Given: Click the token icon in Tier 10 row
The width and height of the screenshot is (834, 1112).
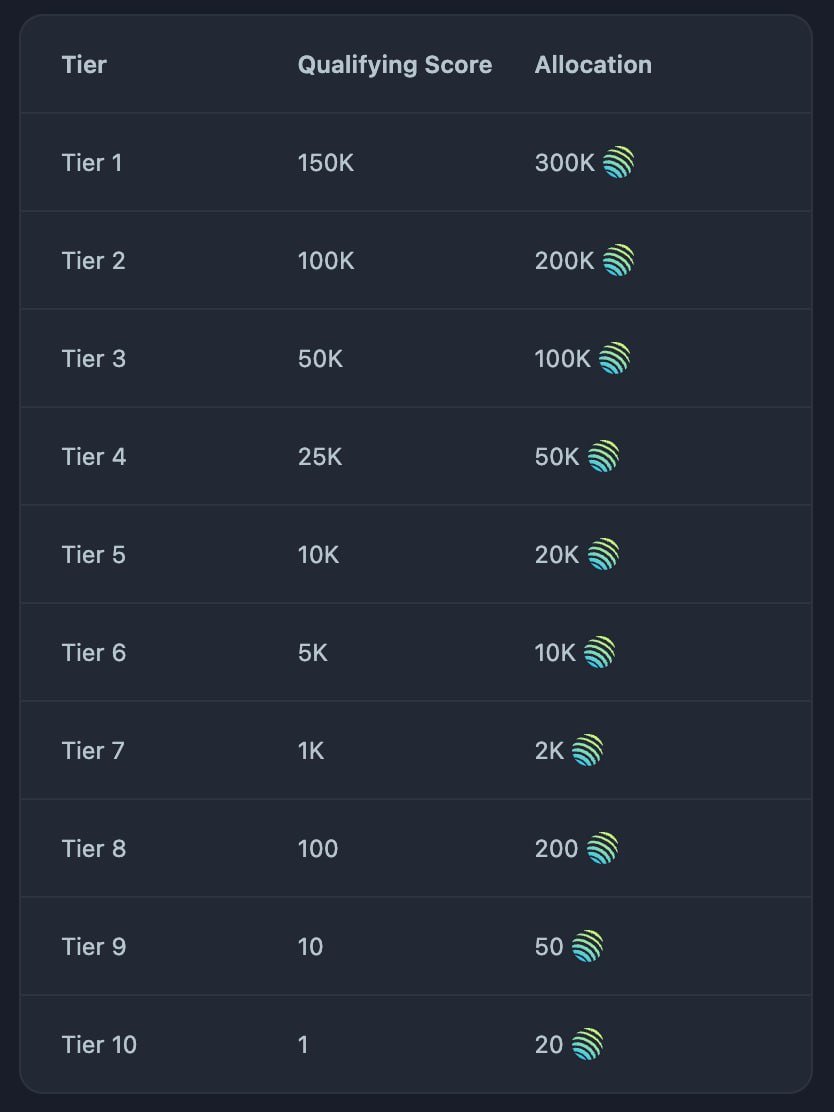Looking at the screenshot, I should click(587, 1044).
